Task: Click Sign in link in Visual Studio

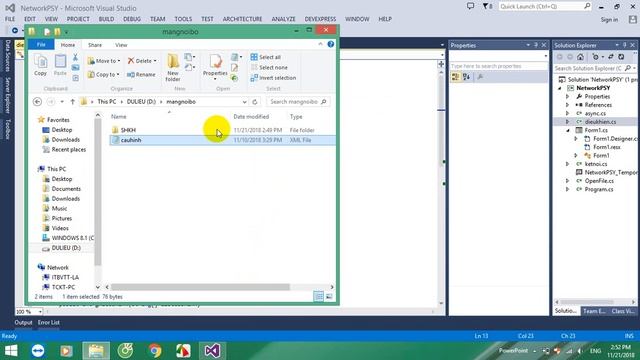Action: [x=609, y=20]
